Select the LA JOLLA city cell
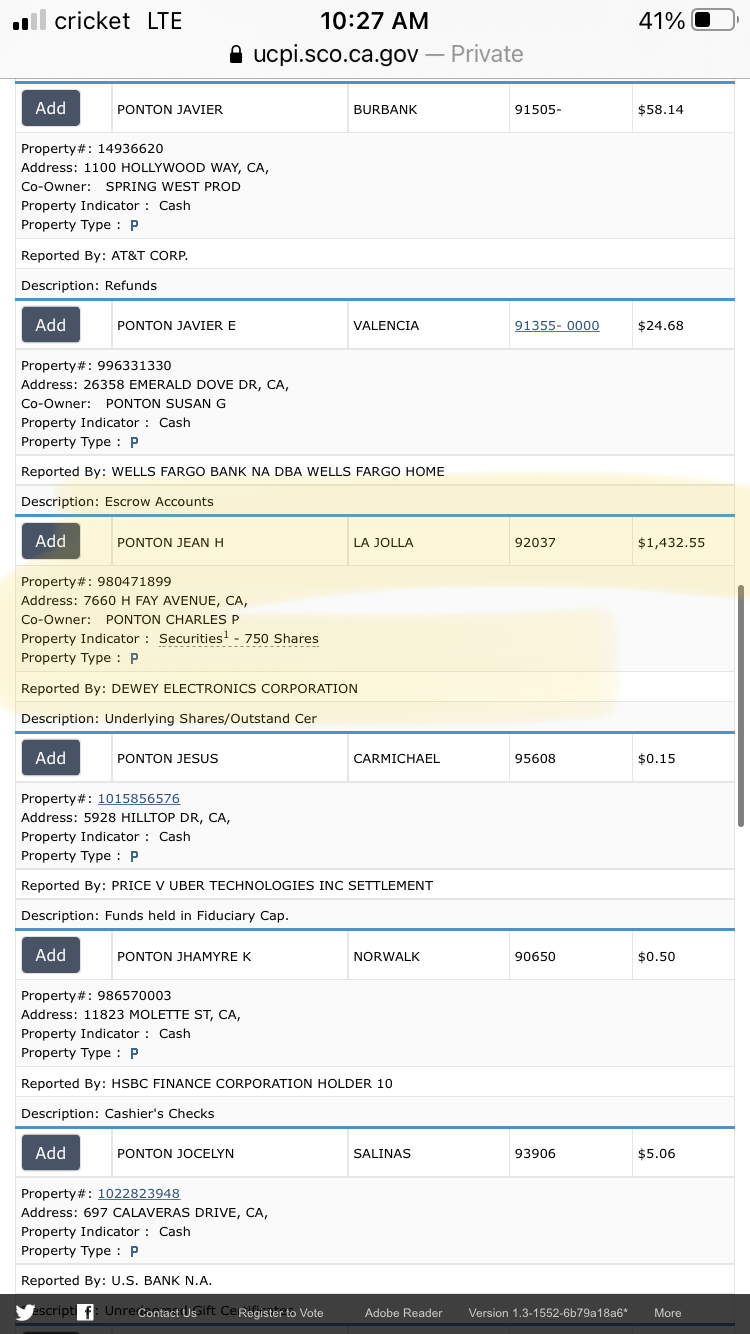The height and width of the screenshot is (1334, 750). click(427, 542)
